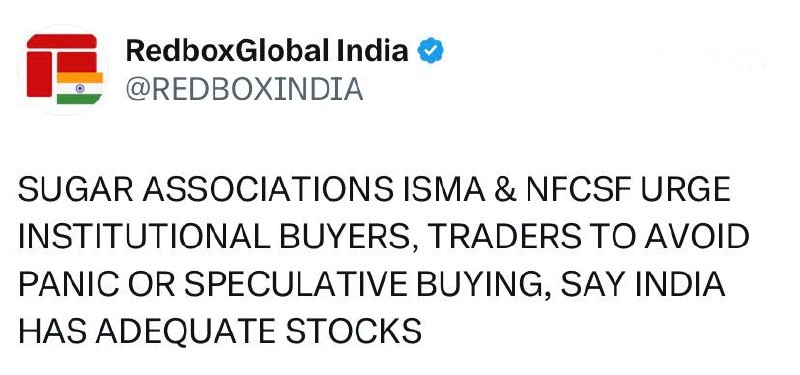The height and width of the screenshot is (375, 800).
Task: Click the word ADEQUATE in tweet
Action: tap(186, 331)
